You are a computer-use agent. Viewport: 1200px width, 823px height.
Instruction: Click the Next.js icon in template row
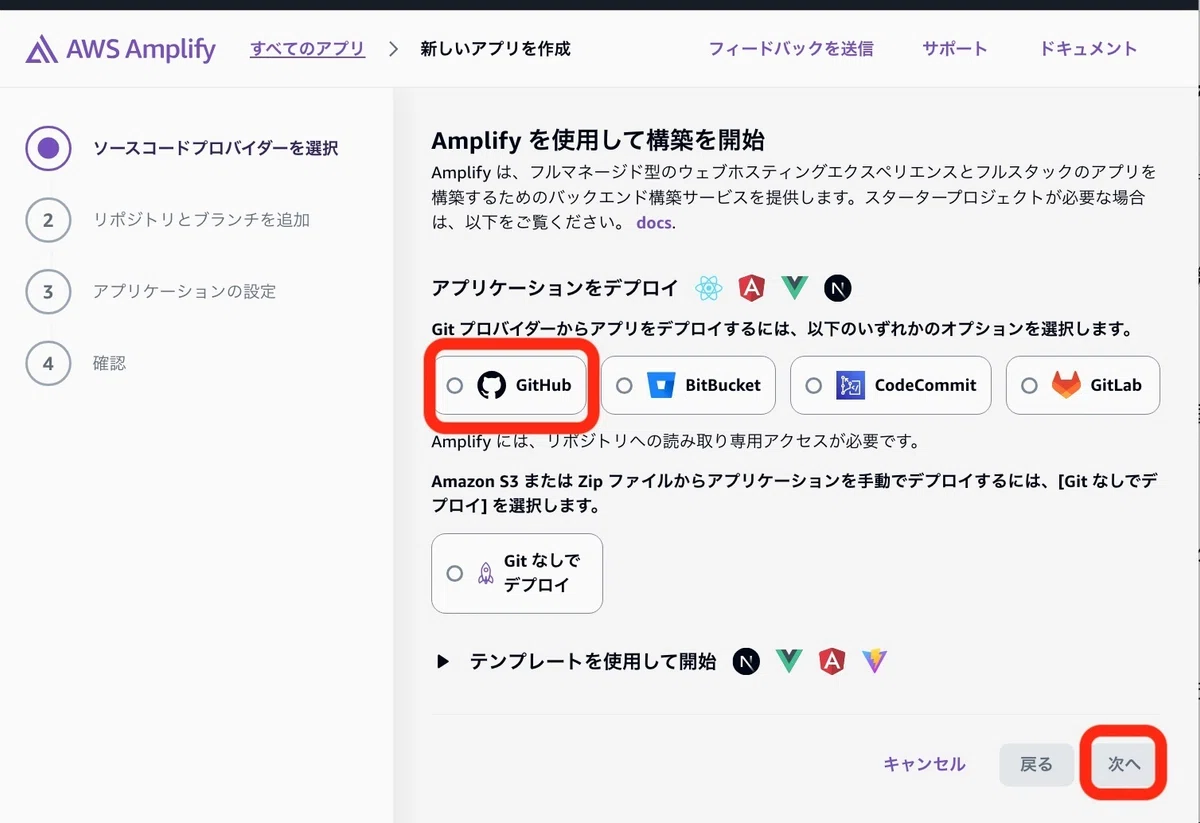(746, 661)
